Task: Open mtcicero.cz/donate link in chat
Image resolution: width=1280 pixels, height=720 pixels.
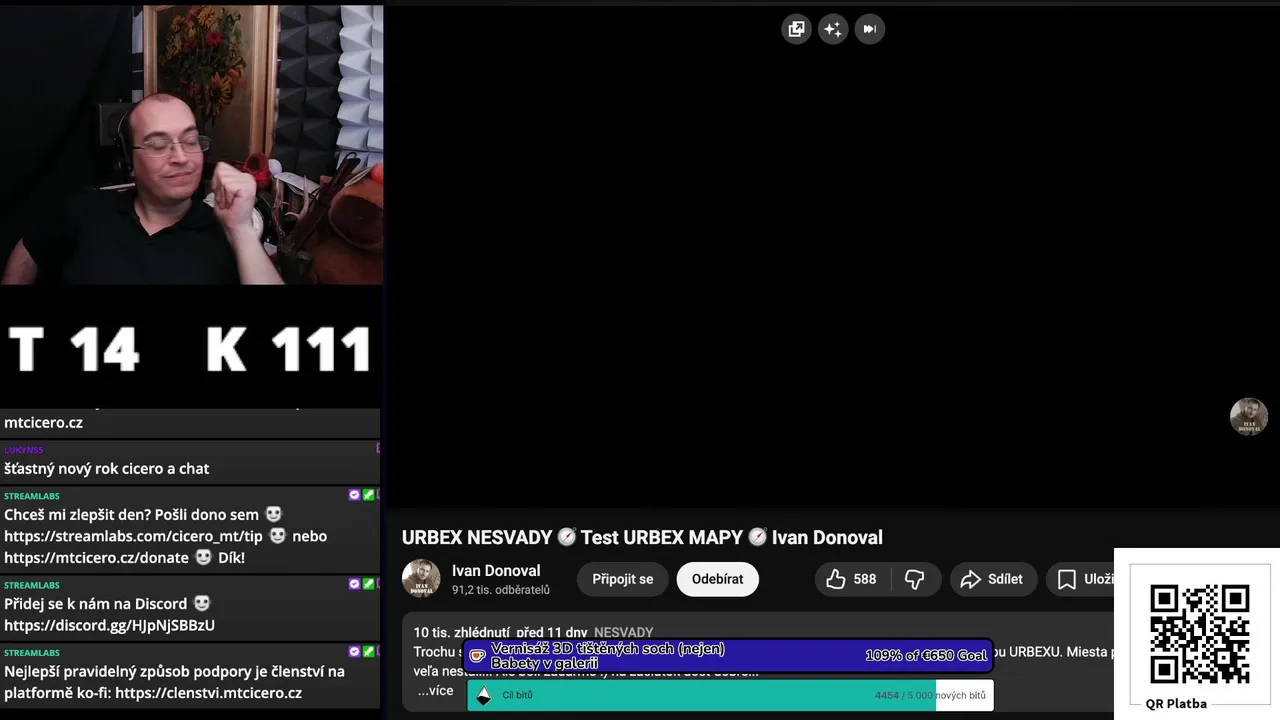Action: [96, 557]
